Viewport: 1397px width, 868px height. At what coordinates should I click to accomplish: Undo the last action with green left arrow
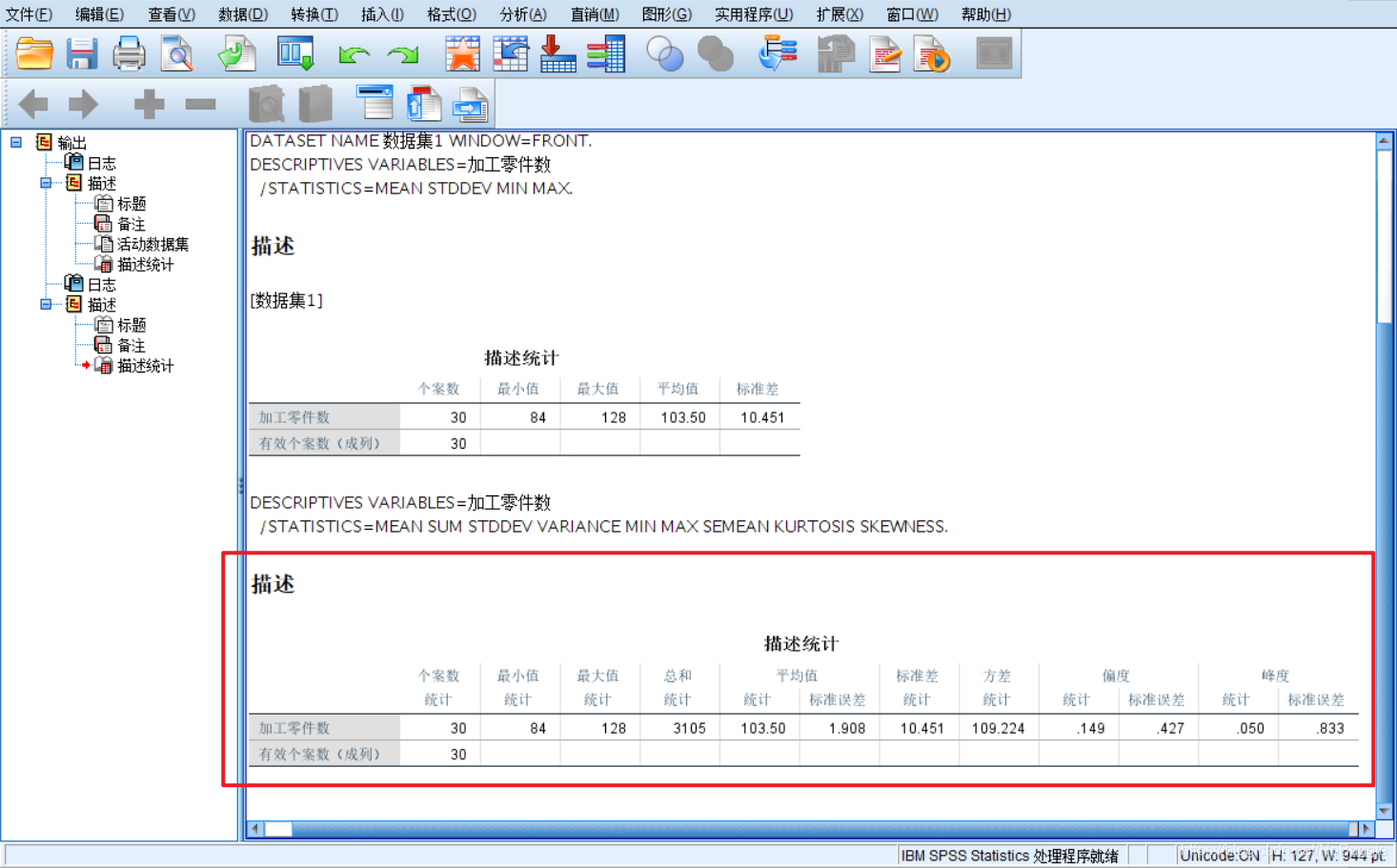[354, 55]
